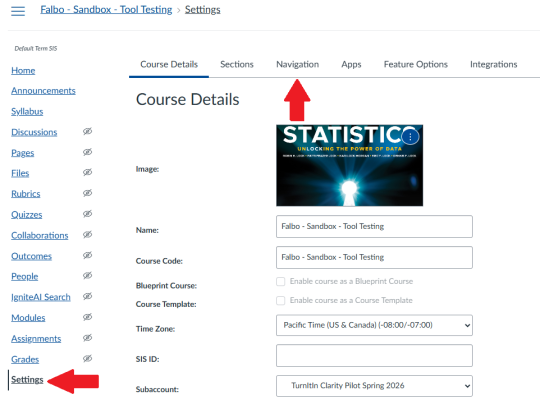Open the Discussions link
Viewport: 540px width, 400px height.
click(x=34, y=132)
